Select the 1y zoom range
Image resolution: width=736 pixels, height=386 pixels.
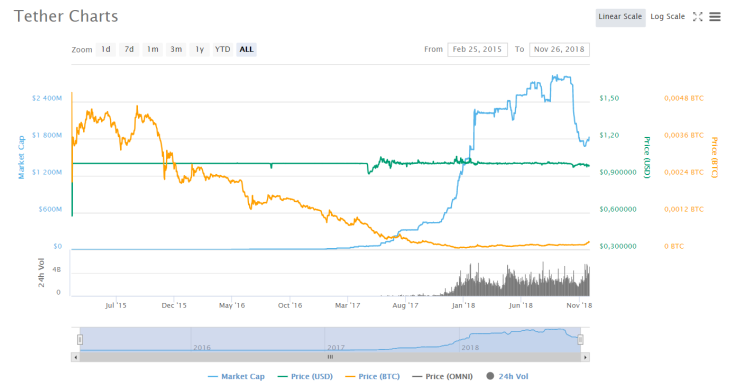[x=199, y=49]
